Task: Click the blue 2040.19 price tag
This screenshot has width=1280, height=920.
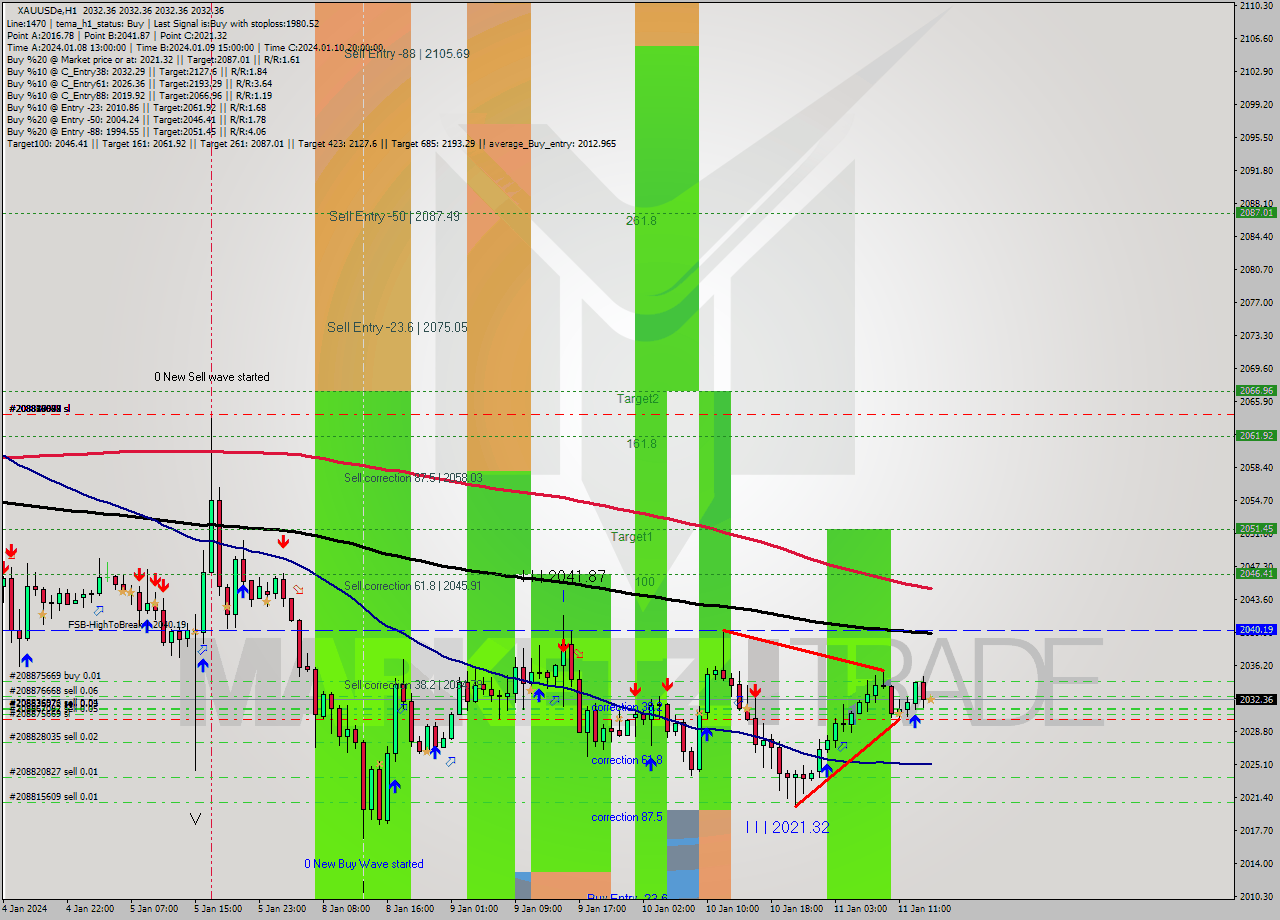Action: click(1256, 630)
